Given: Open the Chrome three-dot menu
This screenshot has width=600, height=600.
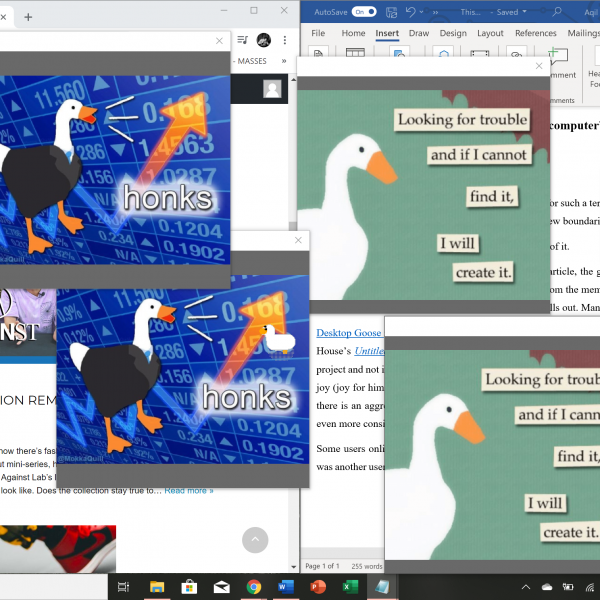Looking at the screenshot, I should (x=286, y=40).
